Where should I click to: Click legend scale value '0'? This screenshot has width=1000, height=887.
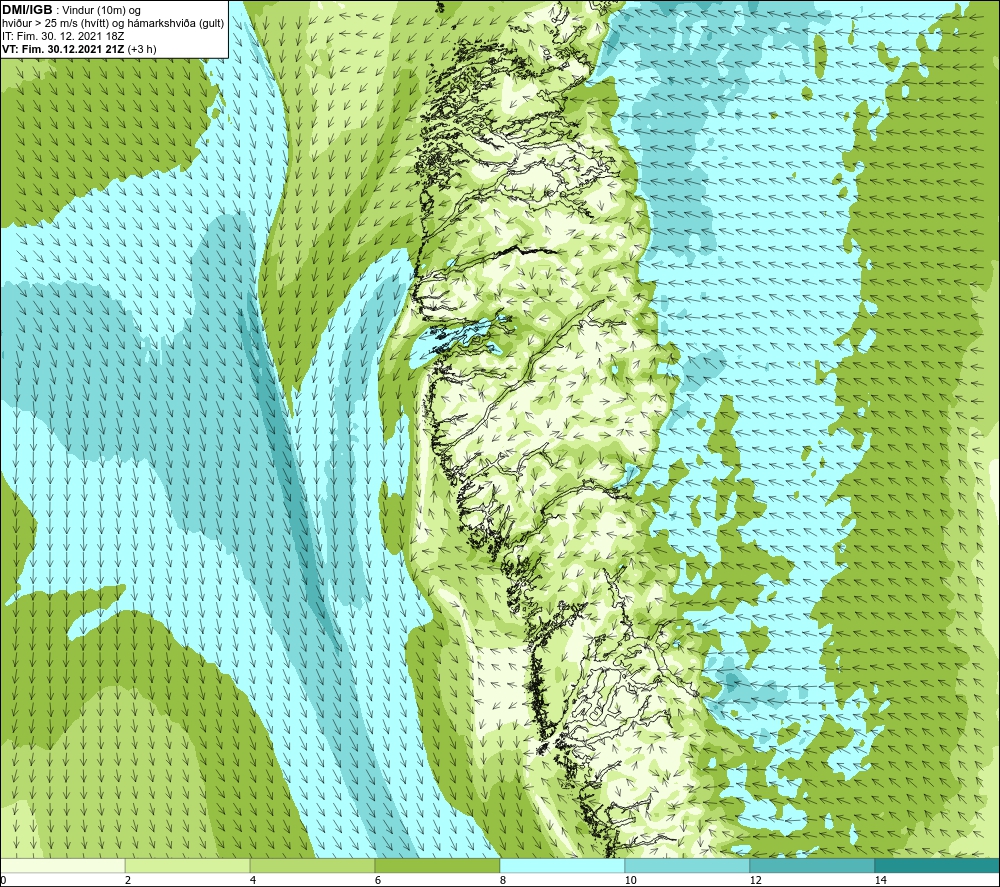pyautogui.click(x=4, y=881)
